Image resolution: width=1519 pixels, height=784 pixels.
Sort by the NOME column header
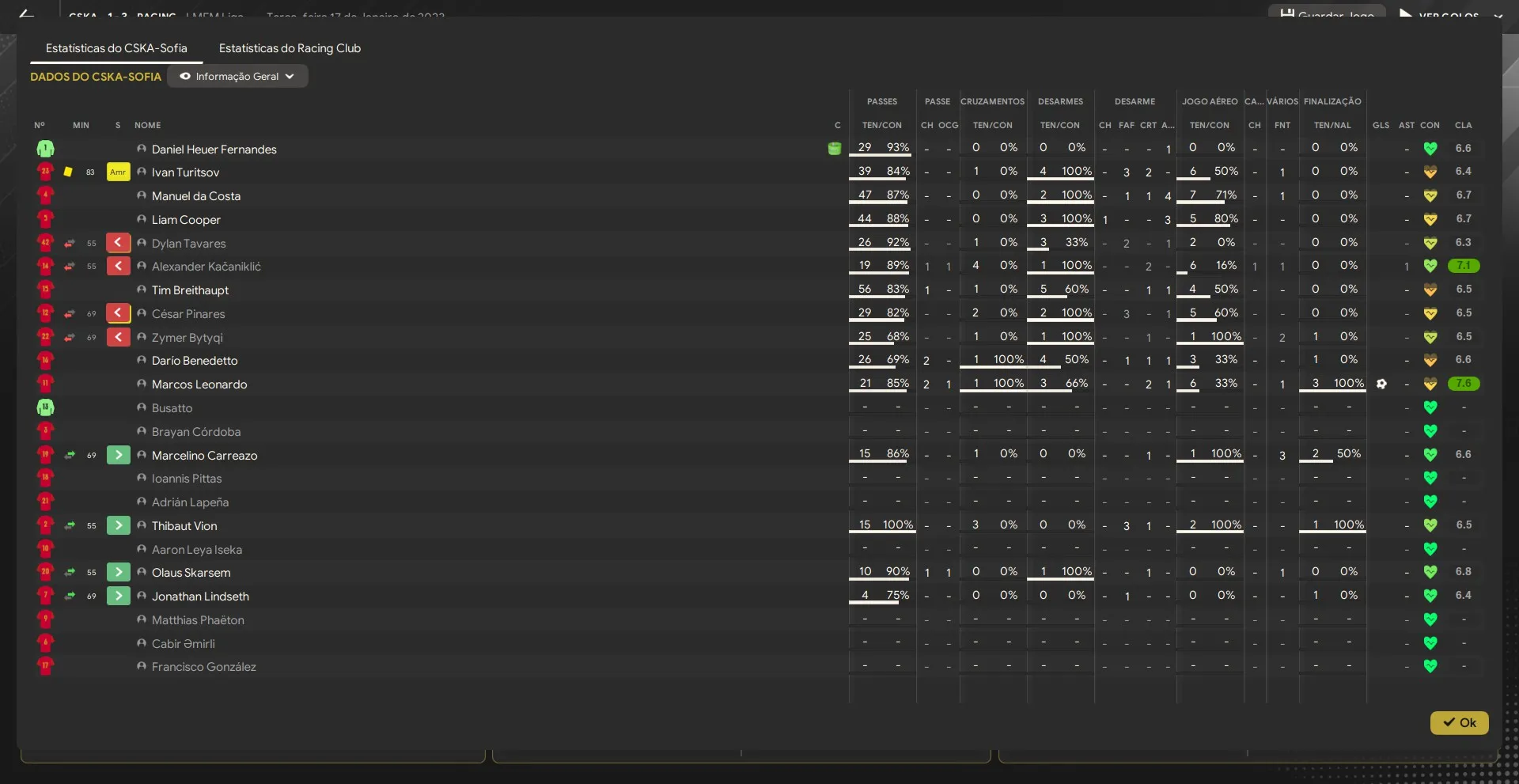(147, 125)
